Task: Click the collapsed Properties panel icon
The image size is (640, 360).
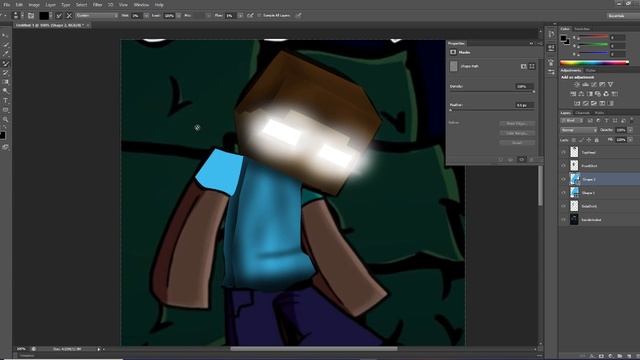Action: click(x=551, y=48)
